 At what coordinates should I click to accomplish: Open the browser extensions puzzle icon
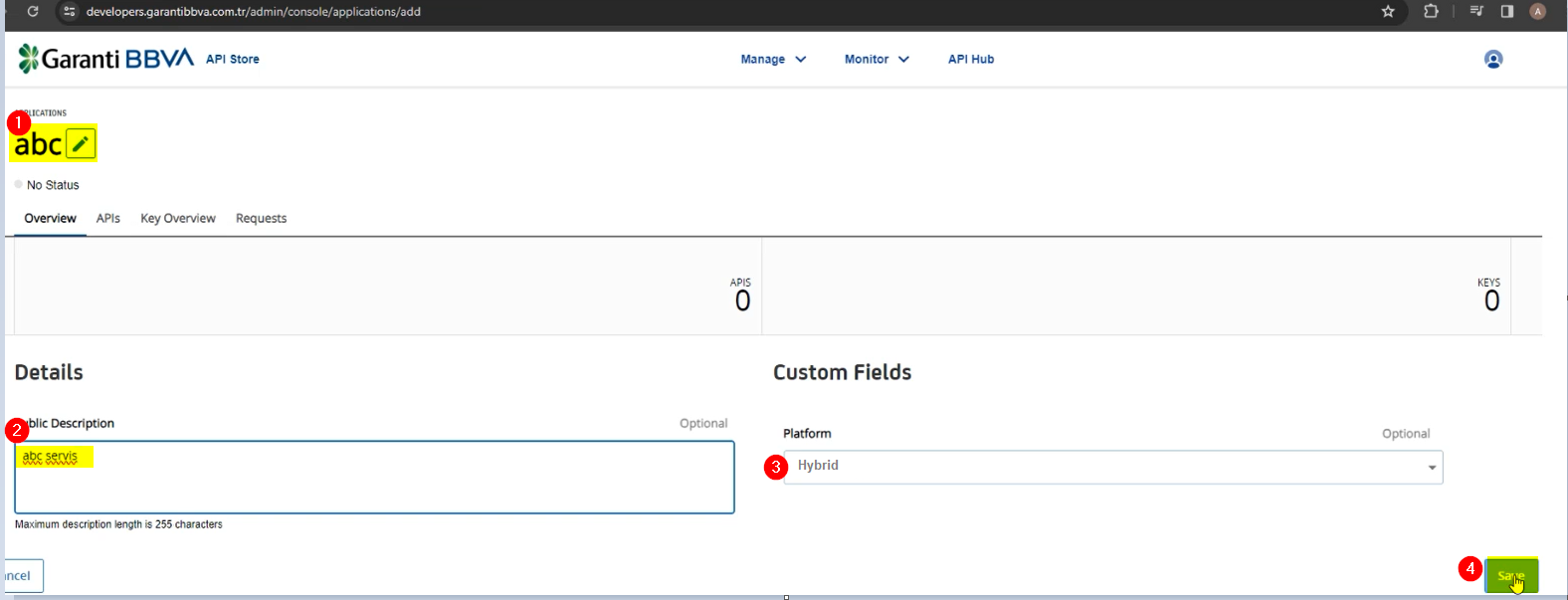pyautogui.click(x=1431, y=12)
